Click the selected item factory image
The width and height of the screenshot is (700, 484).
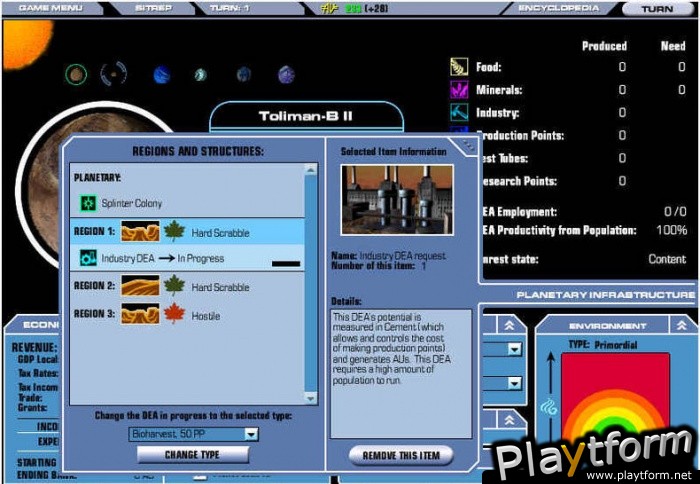pyautogui.click(x=397, y=199)
